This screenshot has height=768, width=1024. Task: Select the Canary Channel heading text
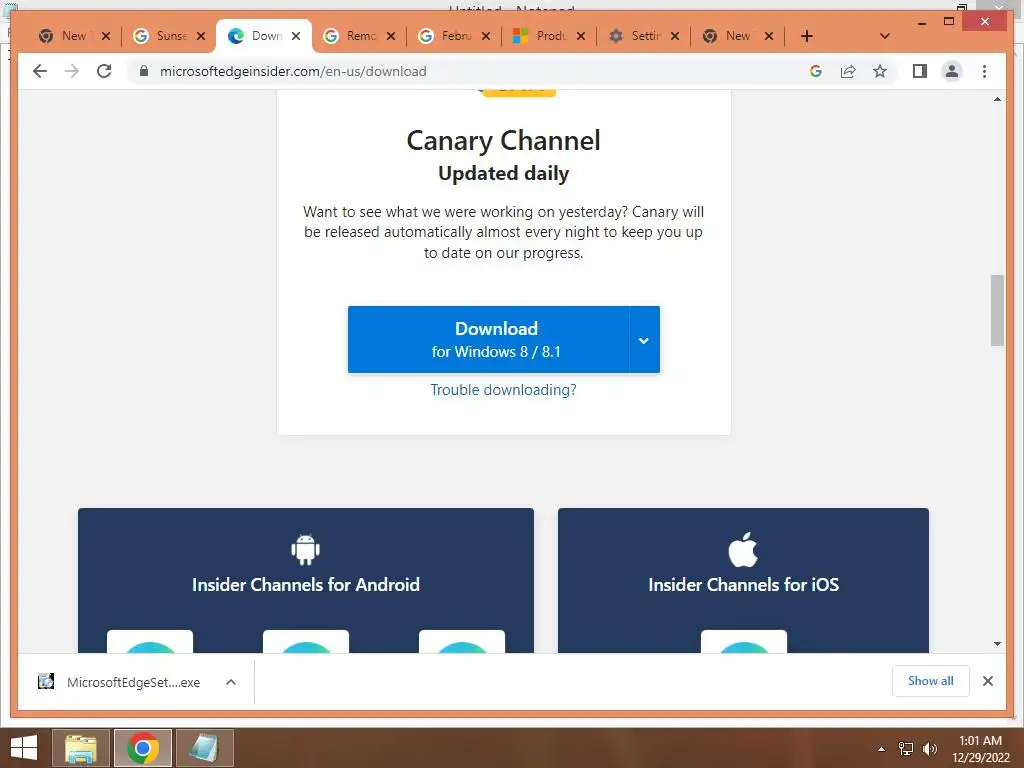(503, 140)
